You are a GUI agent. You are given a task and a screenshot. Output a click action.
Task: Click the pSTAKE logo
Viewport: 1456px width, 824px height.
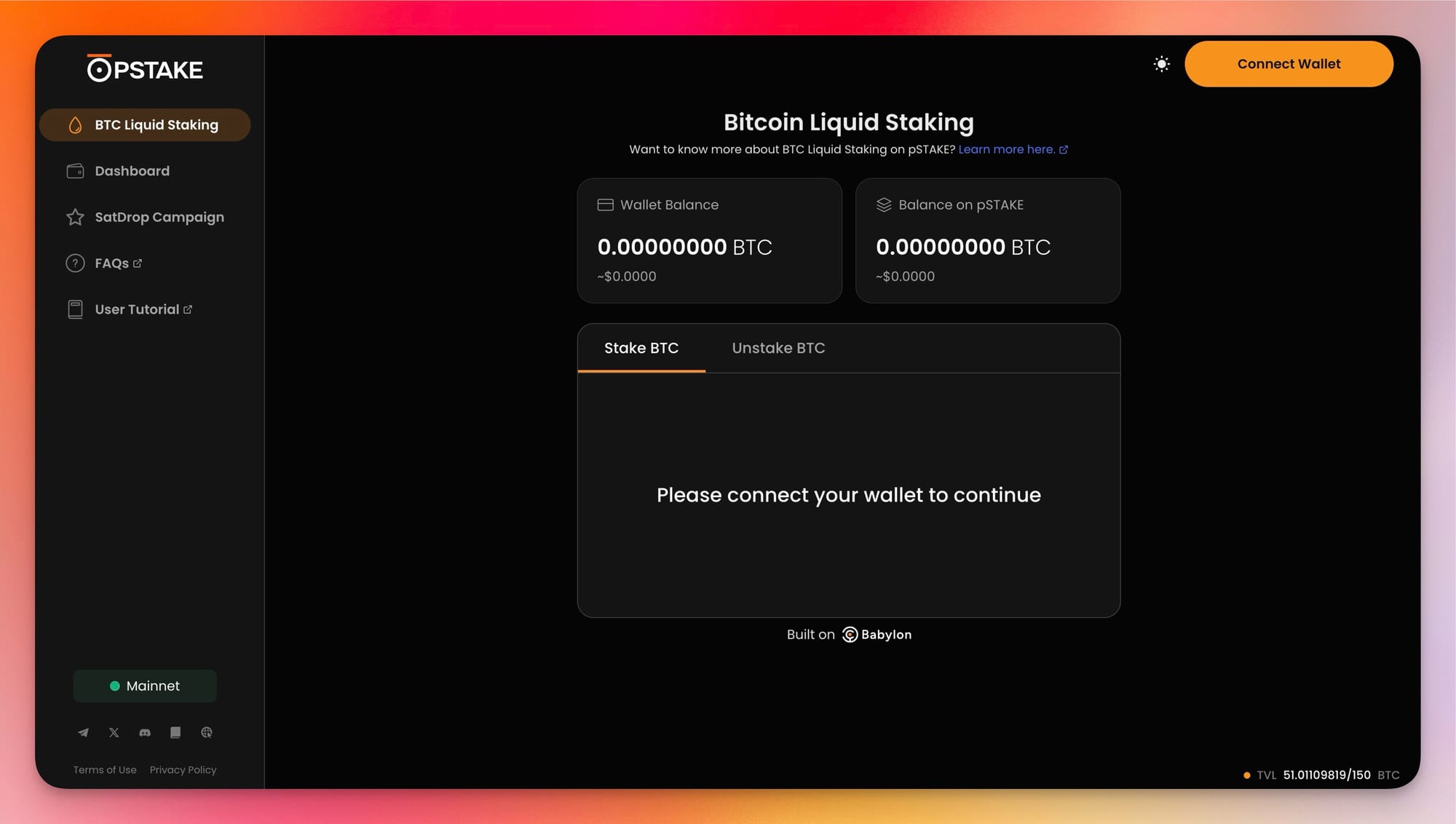point(145,69)
